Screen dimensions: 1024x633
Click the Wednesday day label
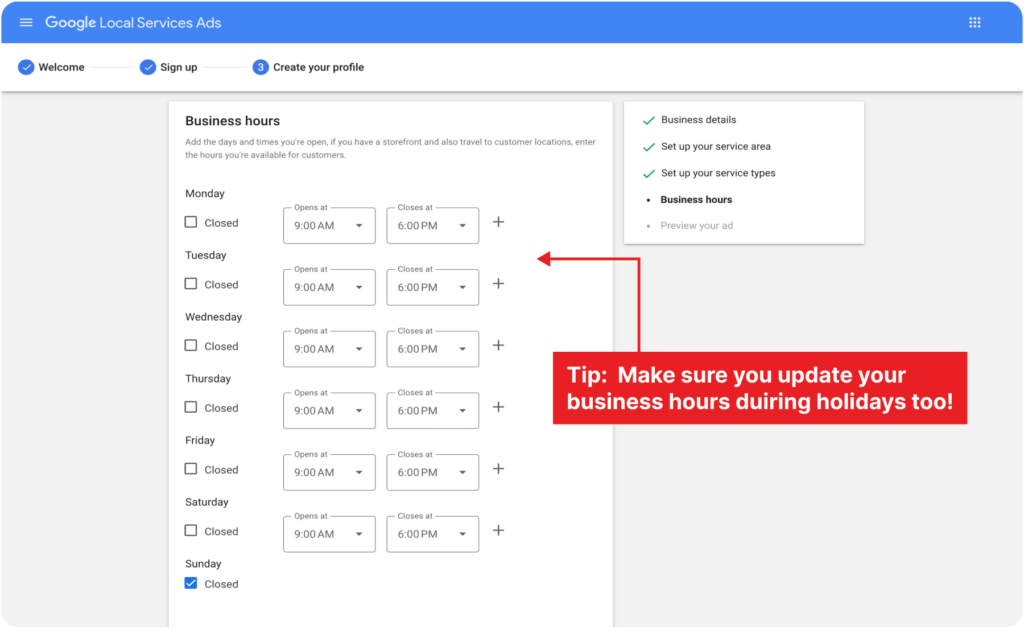tap(214, 317)
